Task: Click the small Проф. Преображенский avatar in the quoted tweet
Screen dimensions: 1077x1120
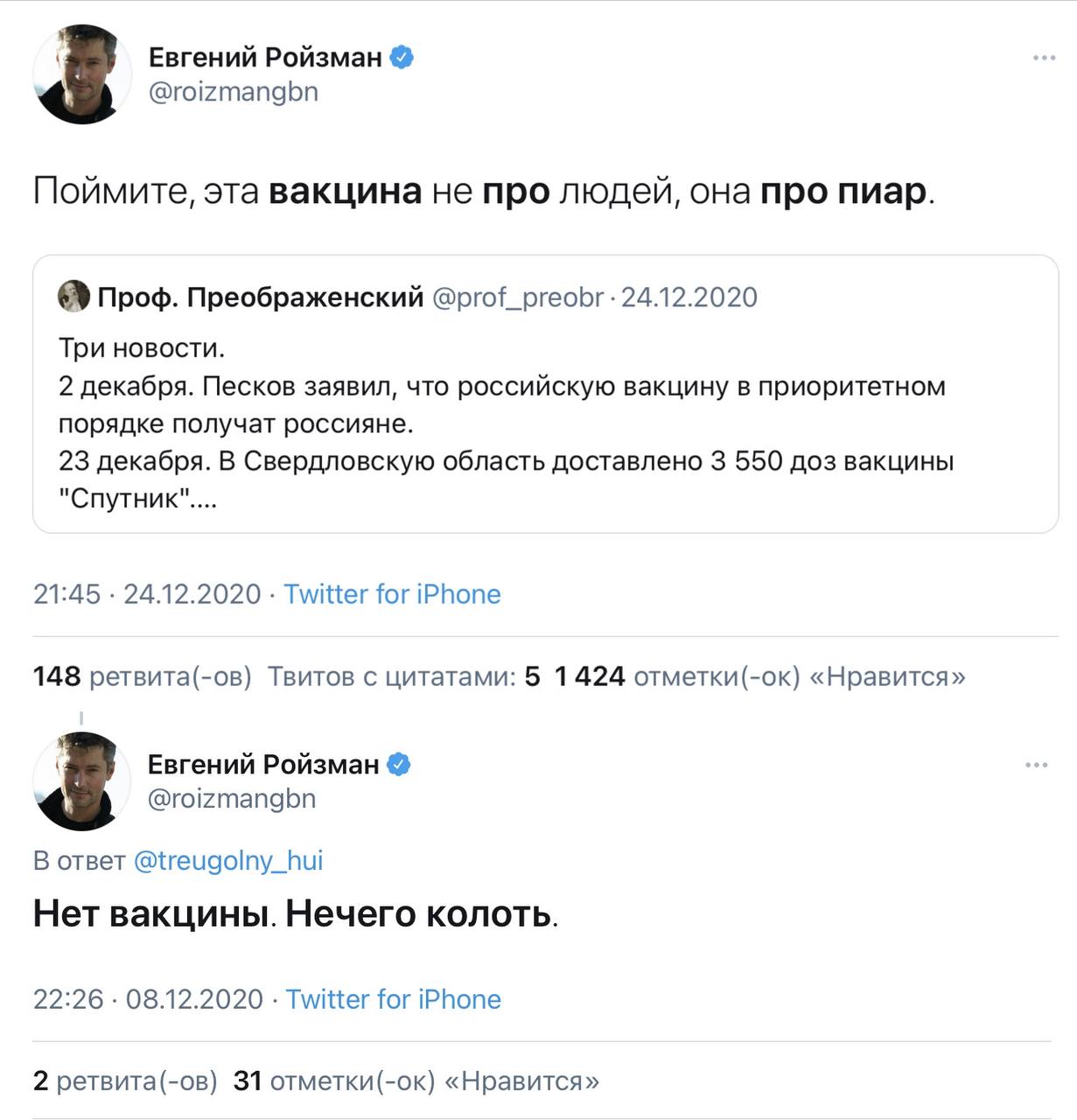Action: 73,297
